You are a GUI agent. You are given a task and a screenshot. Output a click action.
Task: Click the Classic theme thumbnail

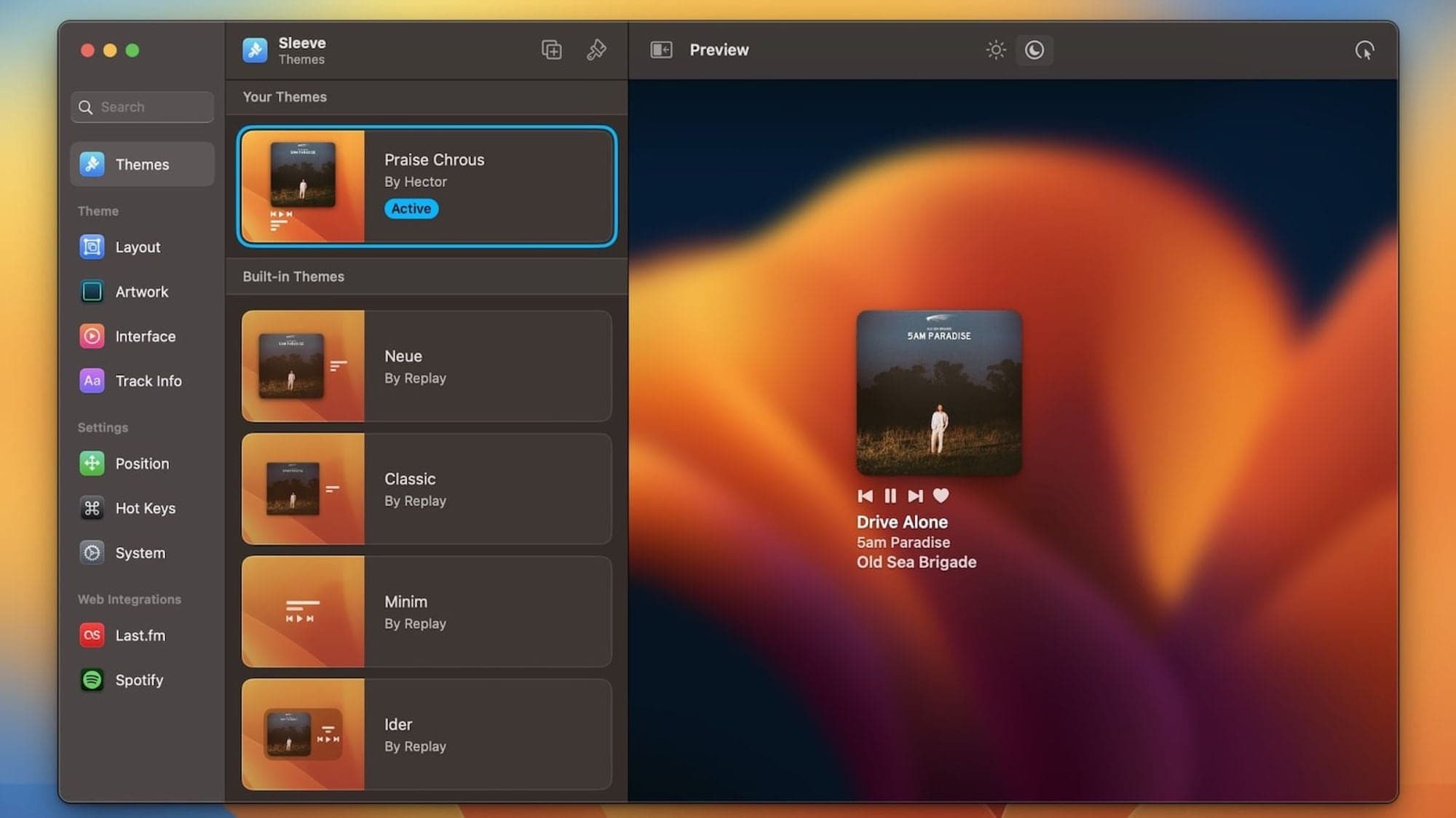click(x=303, y=489)
